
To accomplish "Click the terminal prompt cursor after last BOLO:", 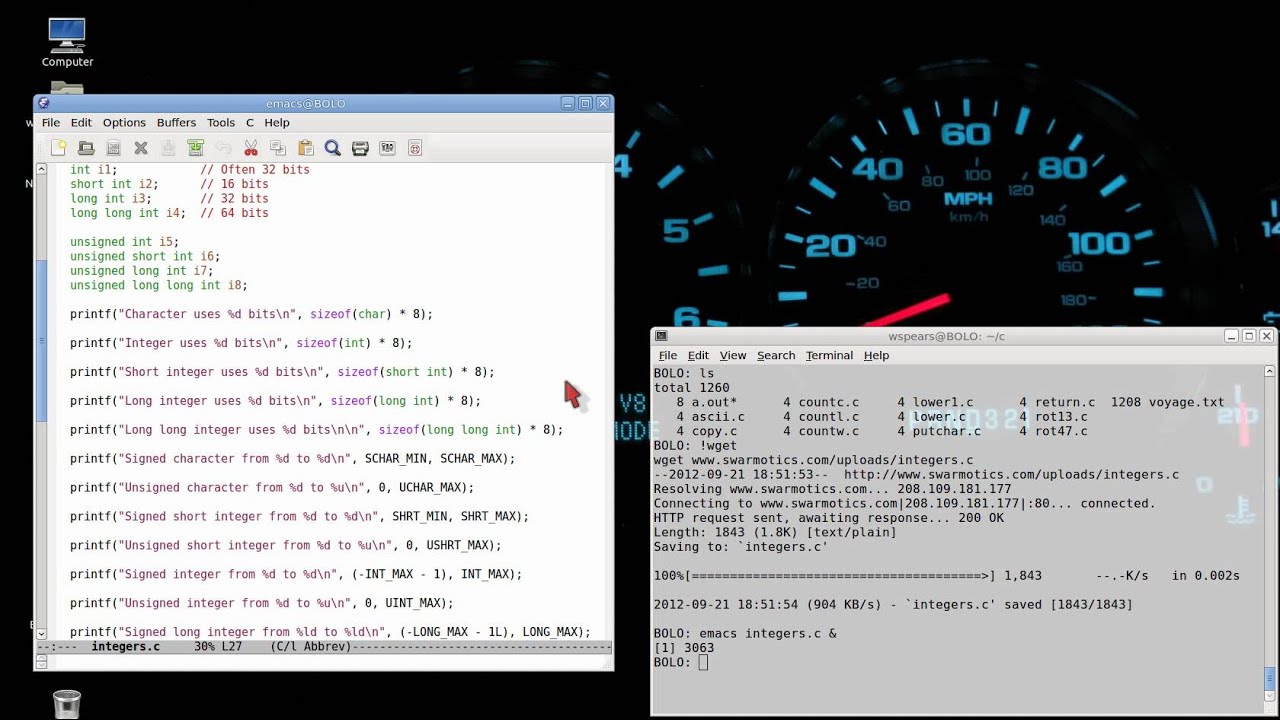I will pyautogui.click(x=703, y=662).
